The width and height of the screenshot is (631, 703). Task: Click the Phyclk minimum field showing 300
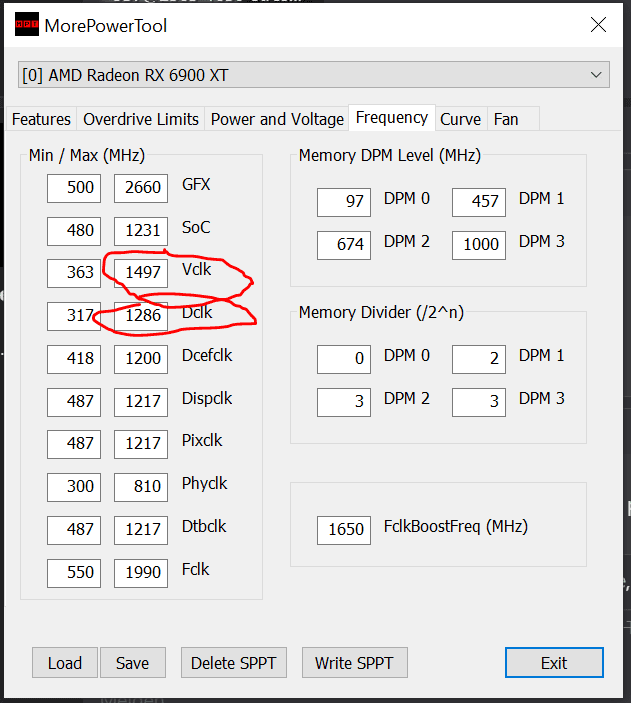(x=74, y=487)
